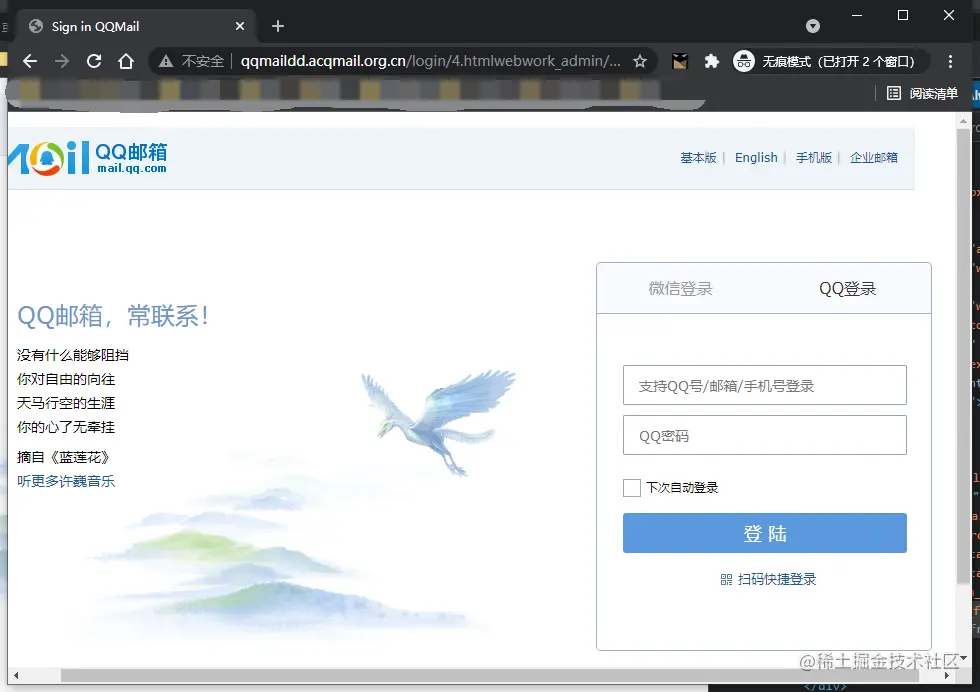
Task: Click the vertical scrollbar thumb
Action: (963, 356)
